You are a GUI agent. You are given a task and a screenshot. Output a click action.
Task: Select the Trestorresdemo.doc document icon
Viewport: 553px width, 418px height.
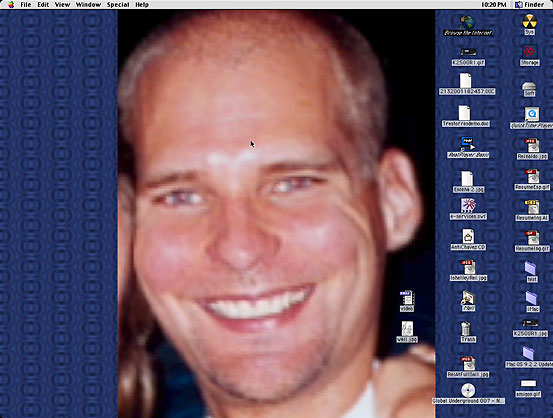[464, 113]
